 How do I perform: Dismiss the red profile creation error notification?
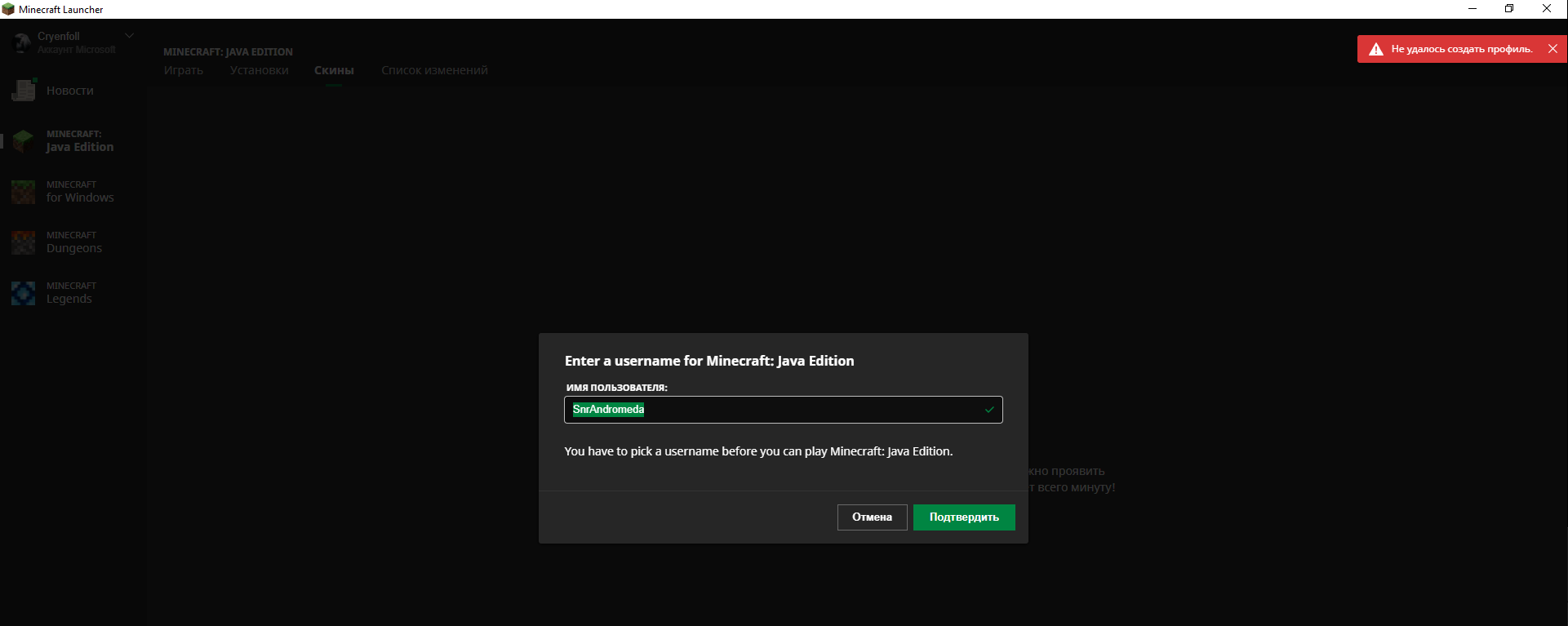click(x=1552, y=49)
